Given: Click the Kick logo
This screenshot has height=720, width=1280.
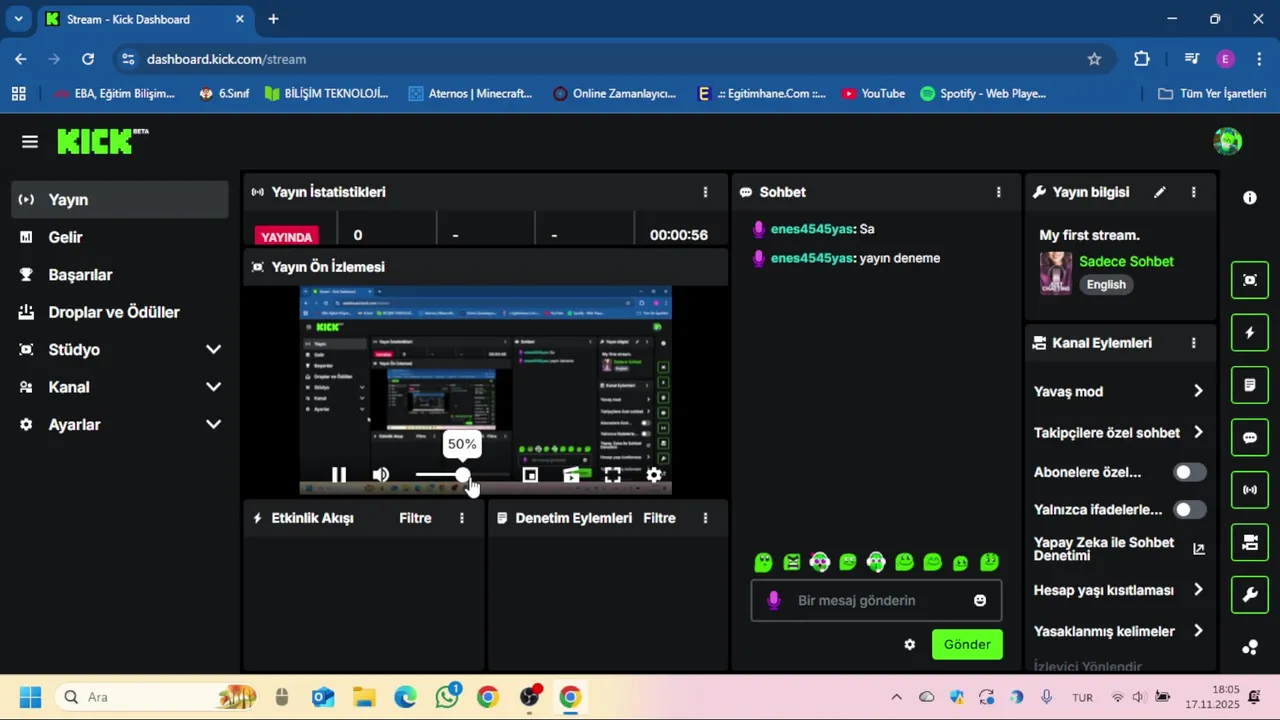Looking at the screenshot, I should pos(102,141).
